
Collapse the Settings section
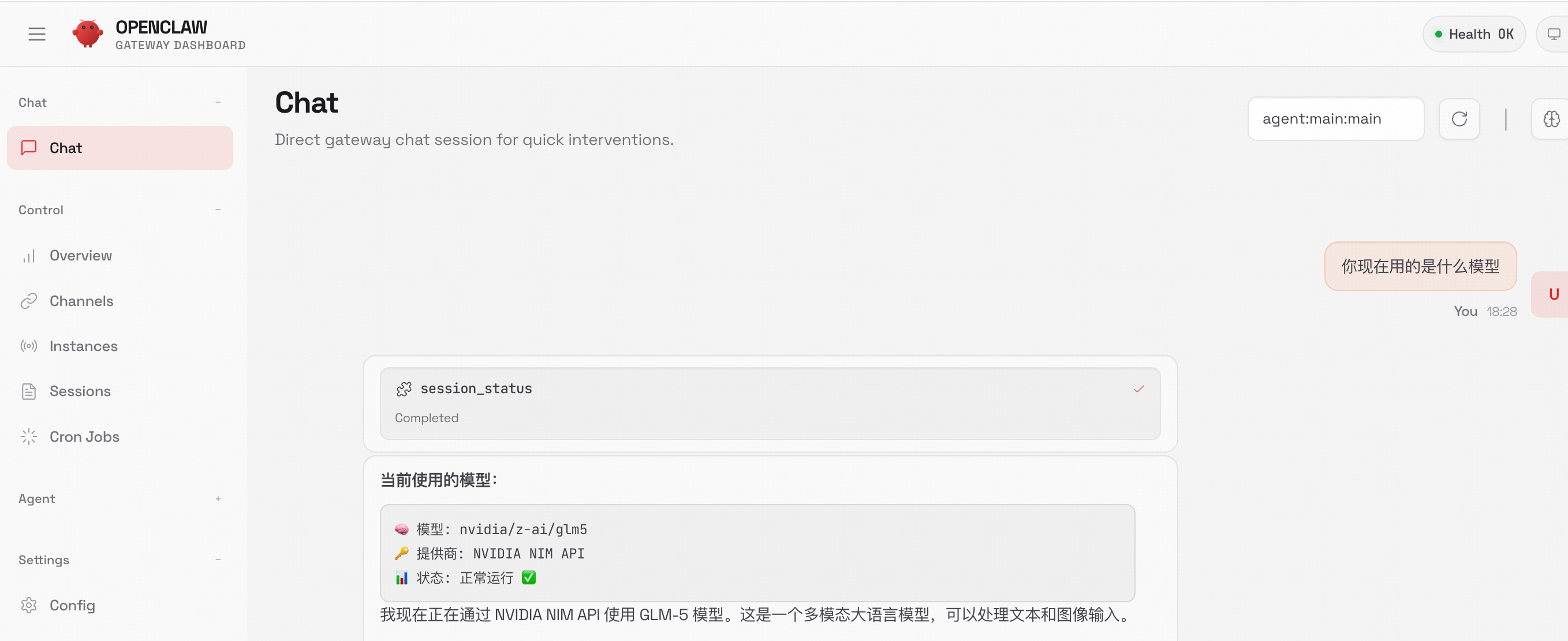tap(218, 560)
